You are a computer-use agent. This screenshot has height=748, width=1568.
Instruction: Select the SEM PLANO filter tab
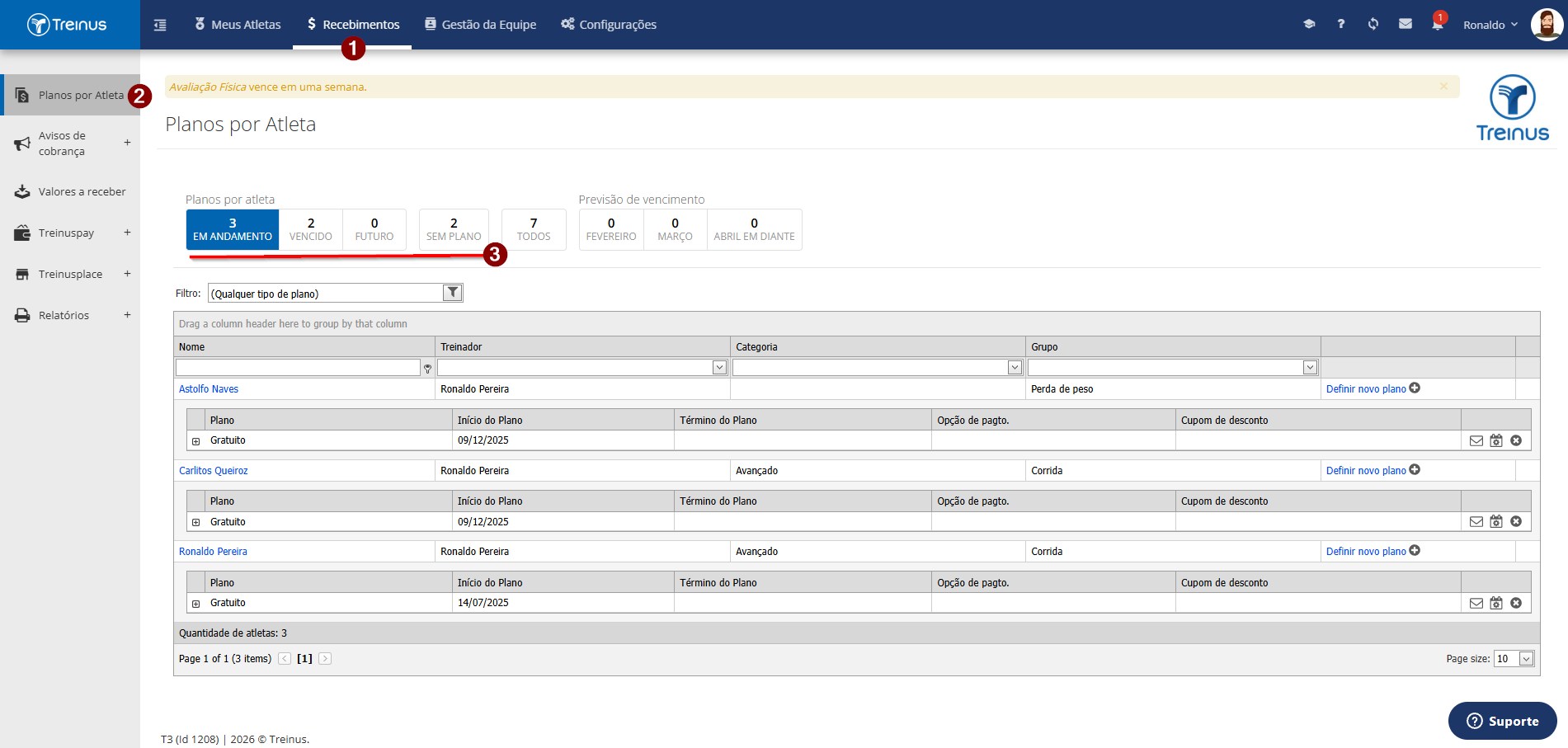(x=454, y=229)
